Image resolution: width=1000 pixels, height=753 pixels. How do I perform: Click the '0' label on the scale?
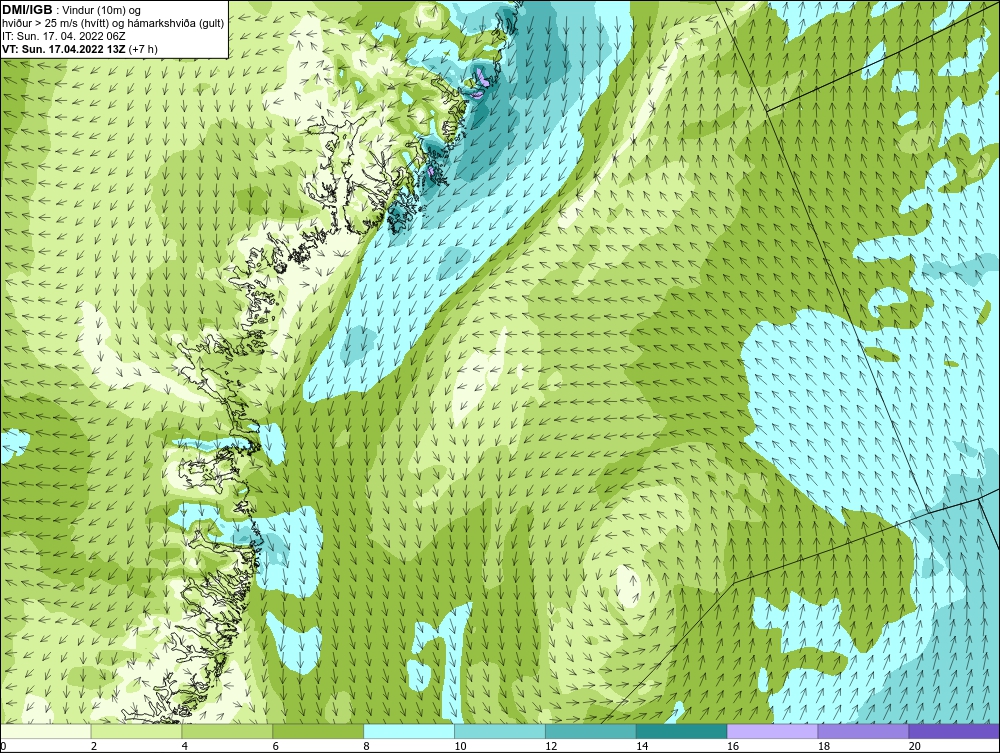[3, 746]
